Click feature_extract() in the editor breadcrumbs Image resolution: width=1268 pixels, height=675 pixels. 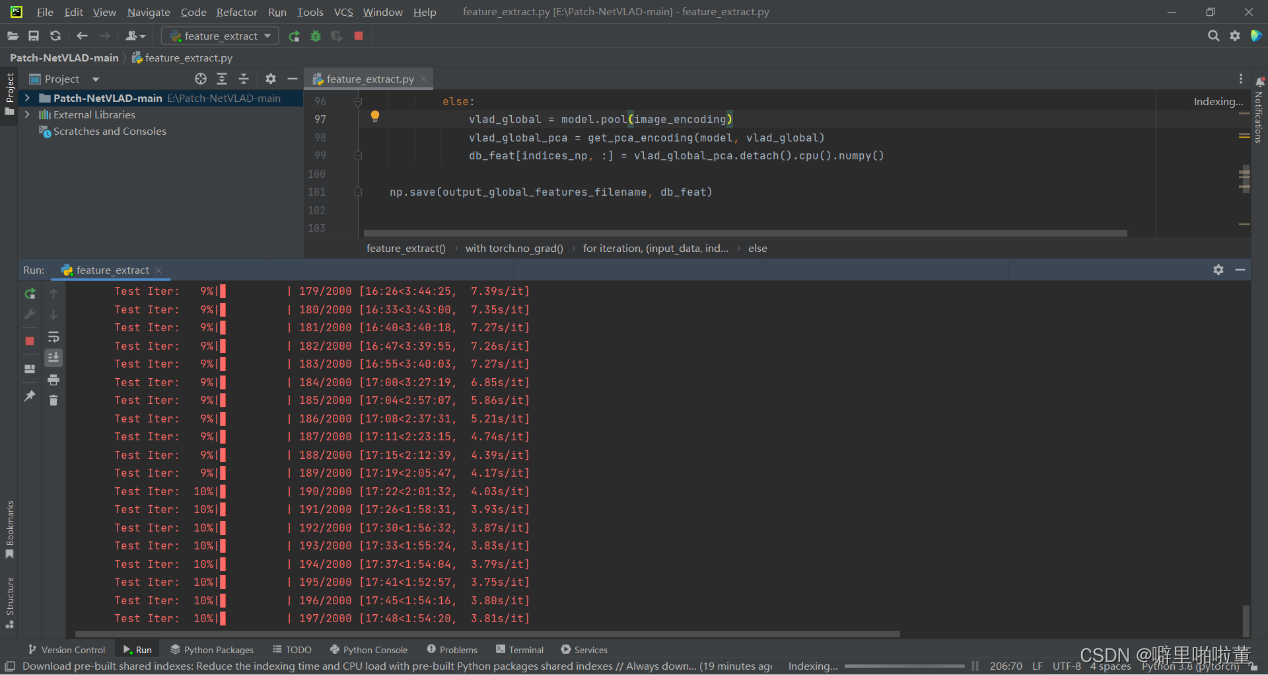tap(406, 248)
